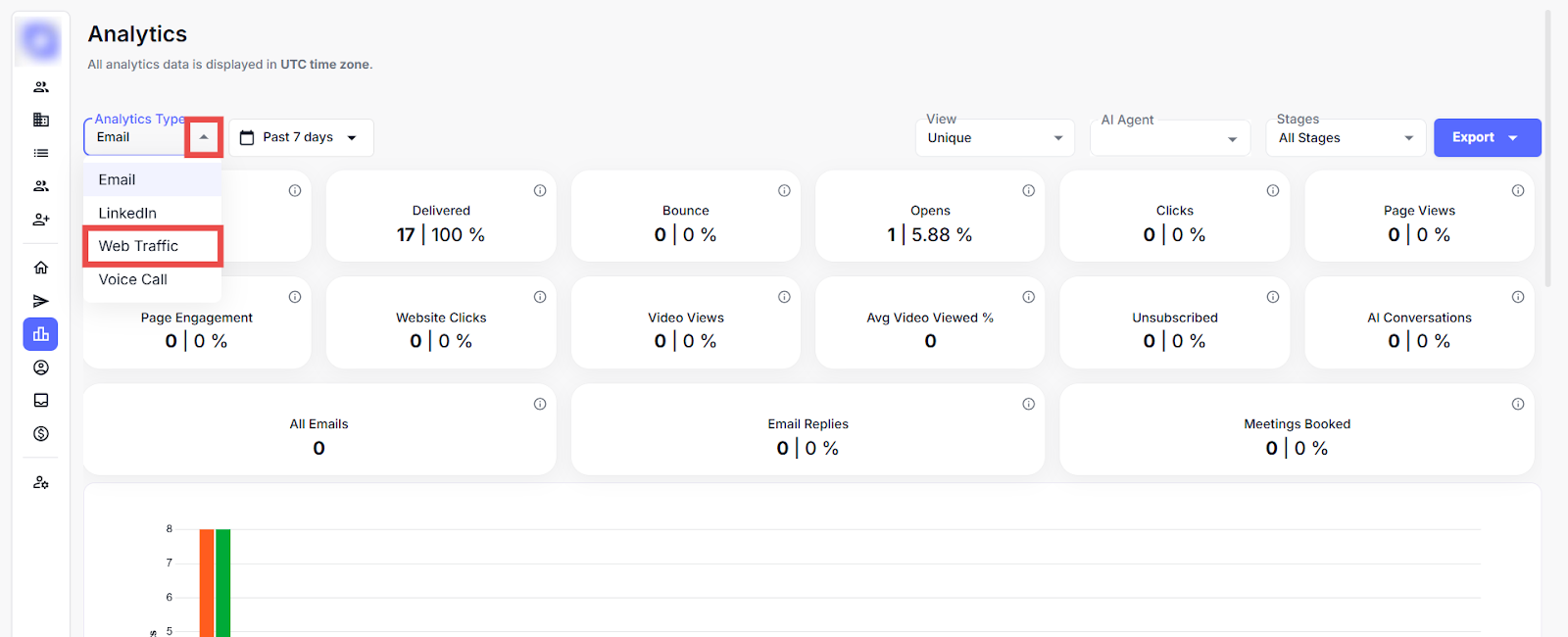The height and width of the screenshot is (637, 1568).
Task: Open the Past 7 days date dropdown
Action: point(301,137)
